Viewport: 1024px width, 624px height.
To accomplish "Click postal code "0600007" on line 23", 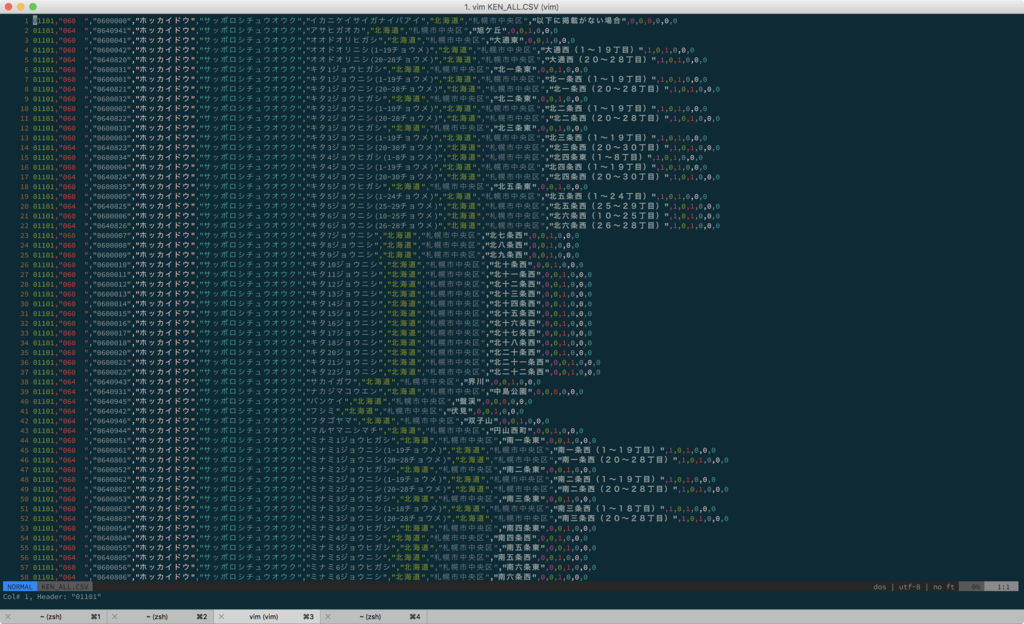I will [x=111, y=236].
